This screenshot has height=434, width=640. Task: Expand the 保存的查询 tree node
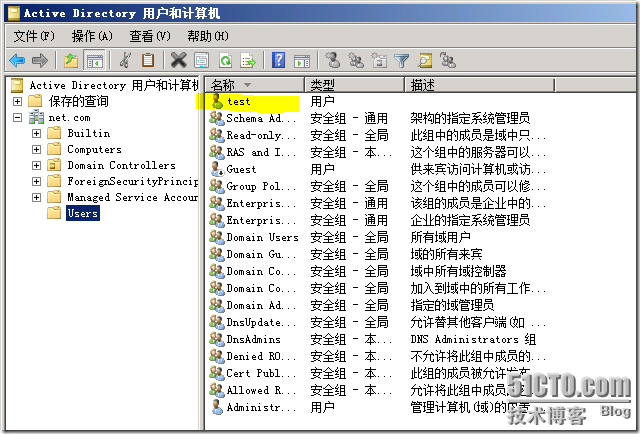pos(18,101)
